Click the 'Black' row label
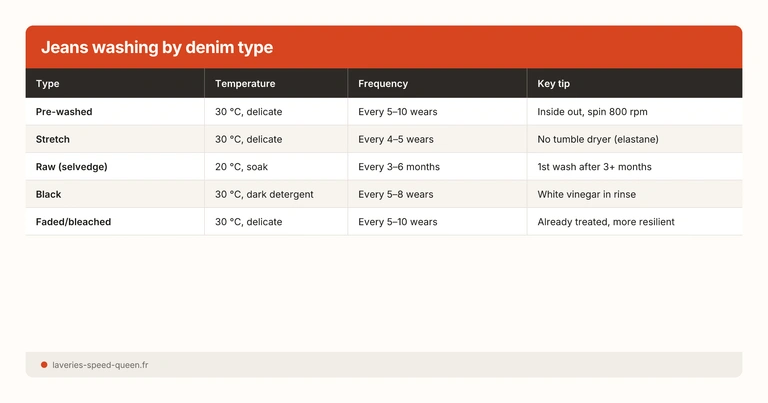The height and width of the screenshot is (403, 768). click(49, 194)
